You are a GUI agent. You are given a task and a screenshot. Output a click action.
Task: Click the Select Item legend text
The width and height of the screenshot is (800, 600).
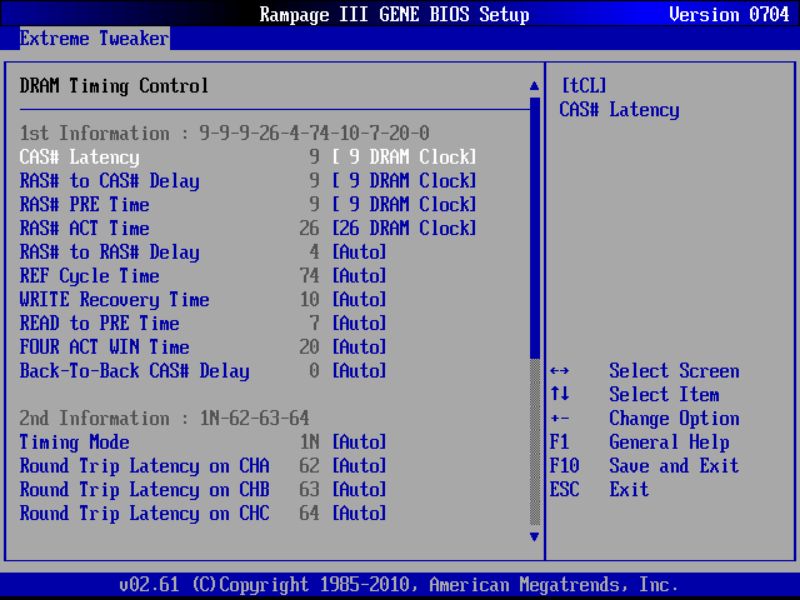pyautogui.click(x=664, y=395)
